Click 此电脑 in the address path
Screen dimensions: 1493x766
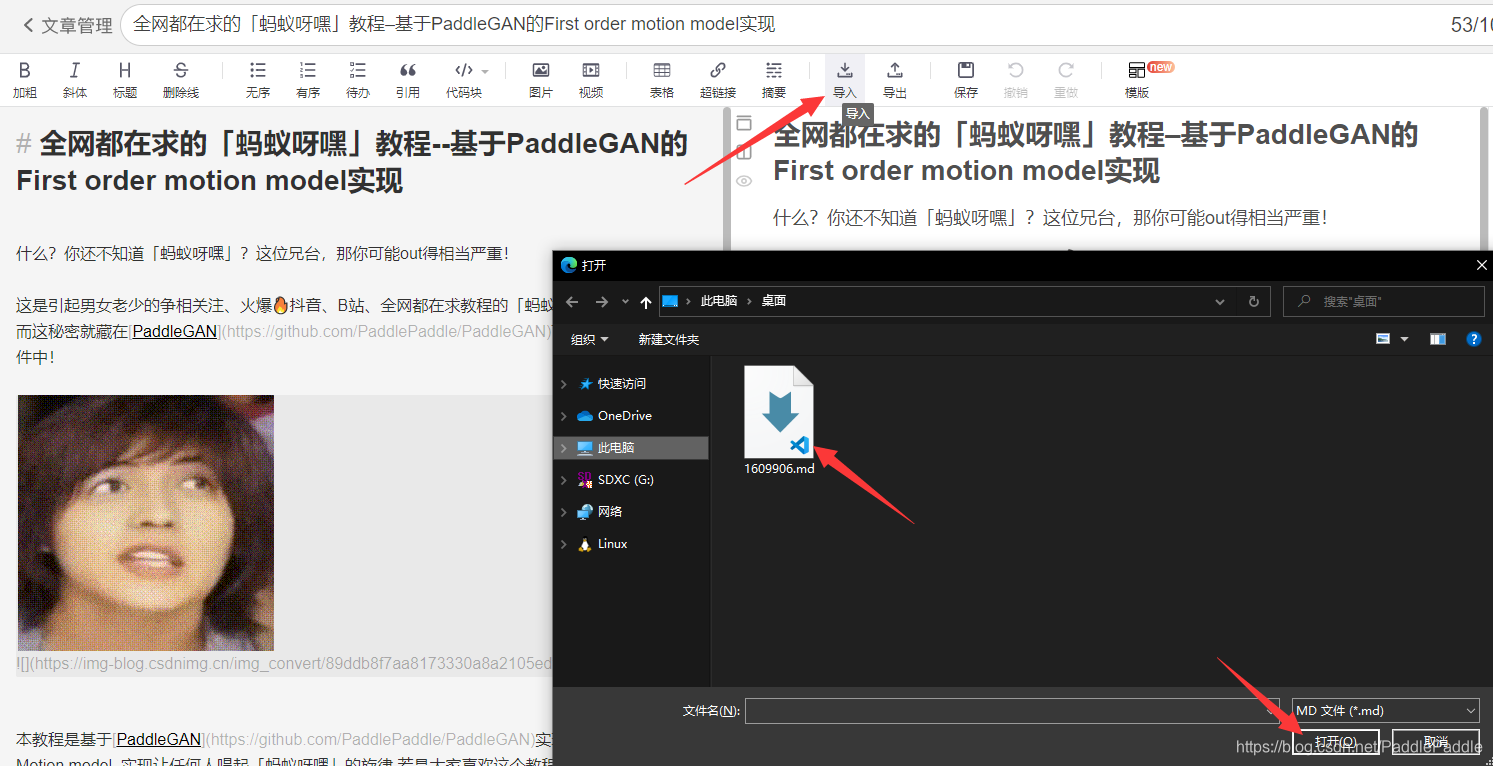click(x=718, y=301)
